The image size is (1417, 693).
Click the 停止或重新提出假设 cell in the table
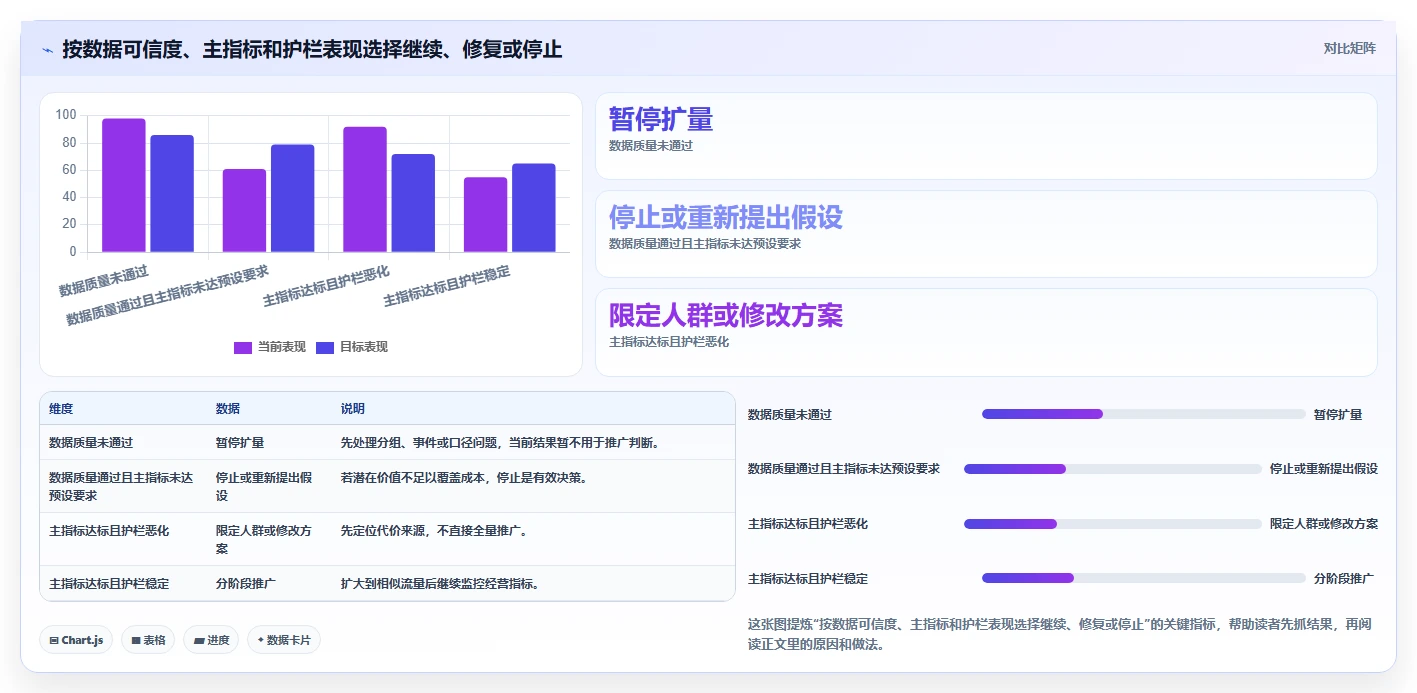(x=264, y=486)
